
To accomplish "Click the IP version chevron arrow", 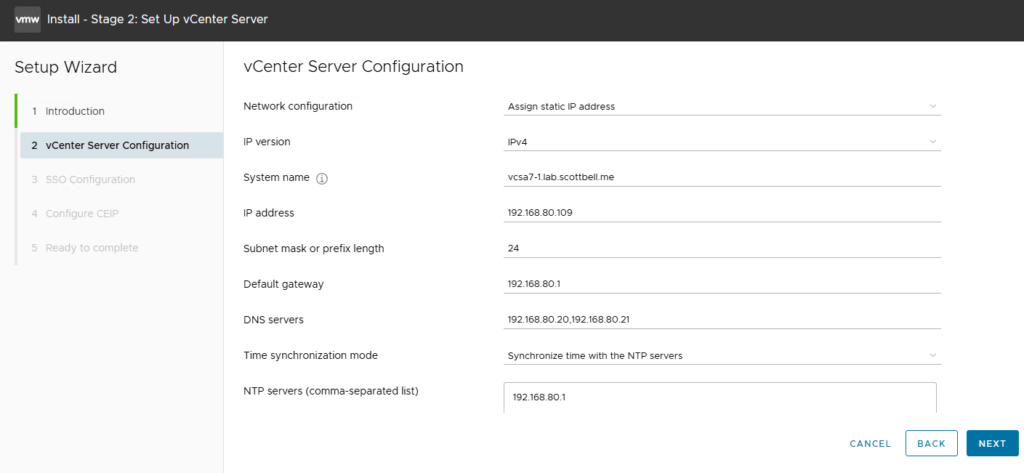I will 932,142.
